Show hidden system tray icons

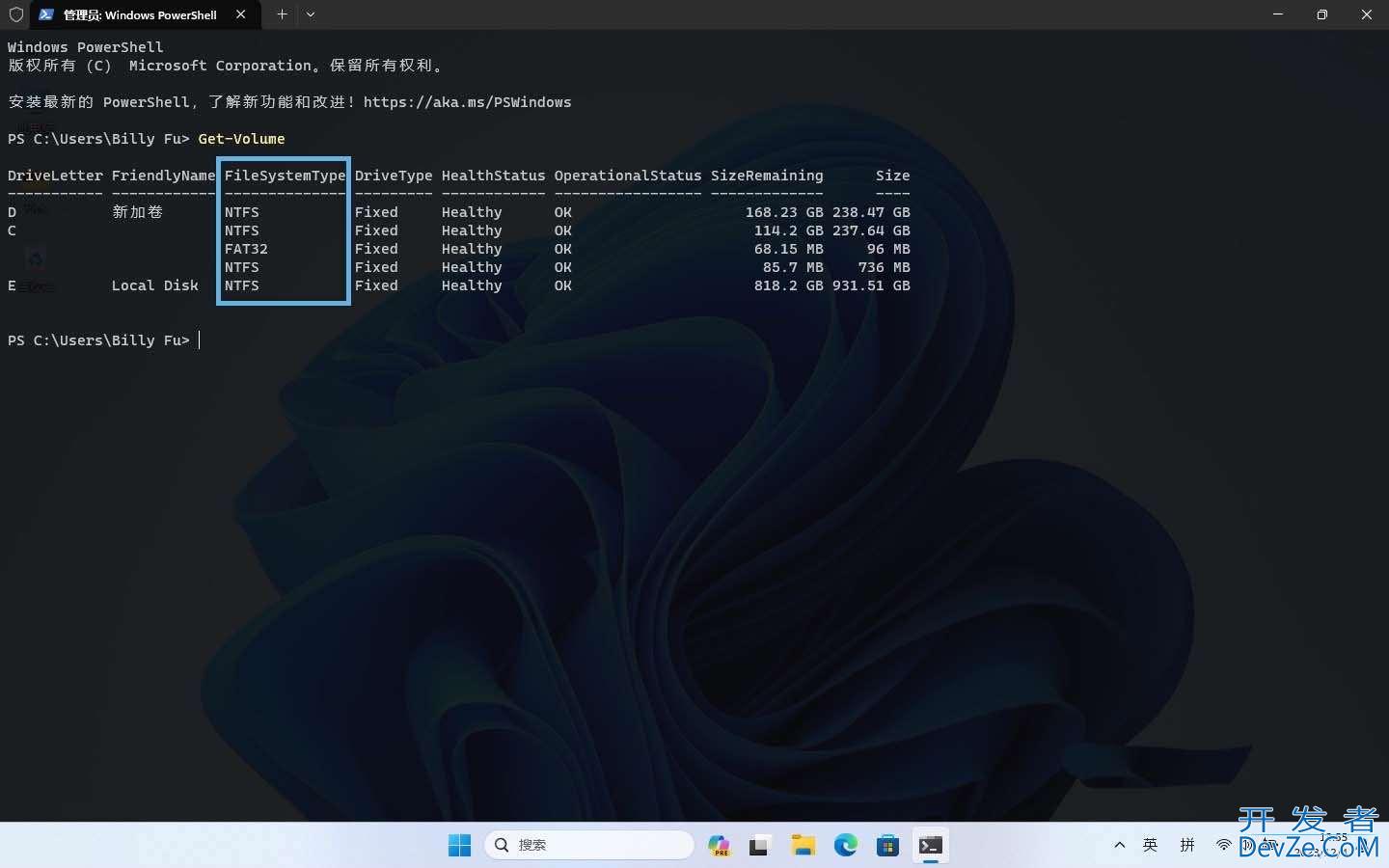[1119, 845]
